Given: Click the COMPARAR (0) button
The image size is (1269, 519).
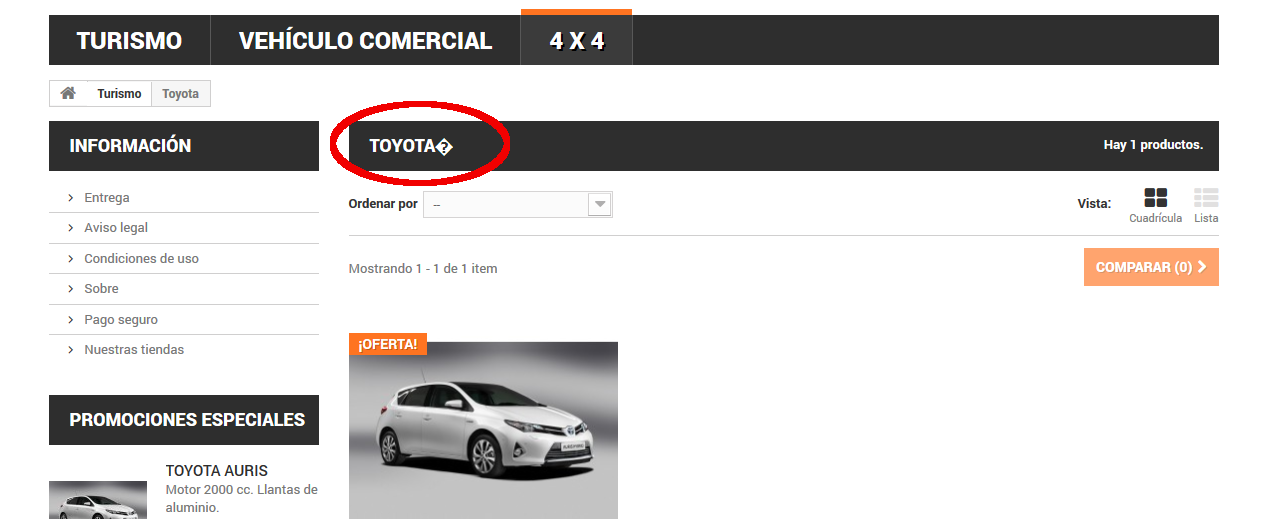Looking at the screenshot, I should pos(1151,267).
